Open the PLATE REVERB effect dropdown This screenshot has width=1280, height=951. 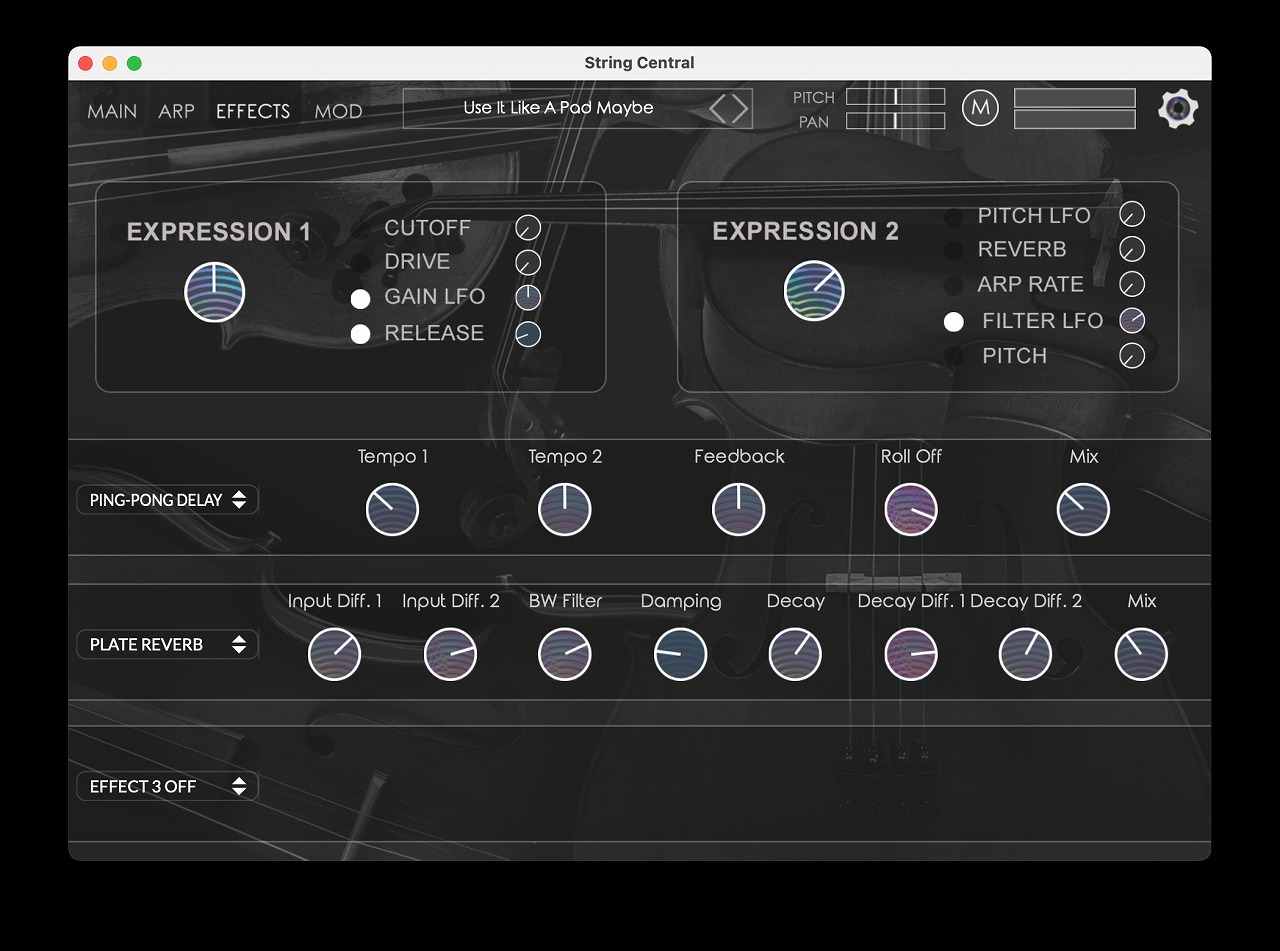168,645
